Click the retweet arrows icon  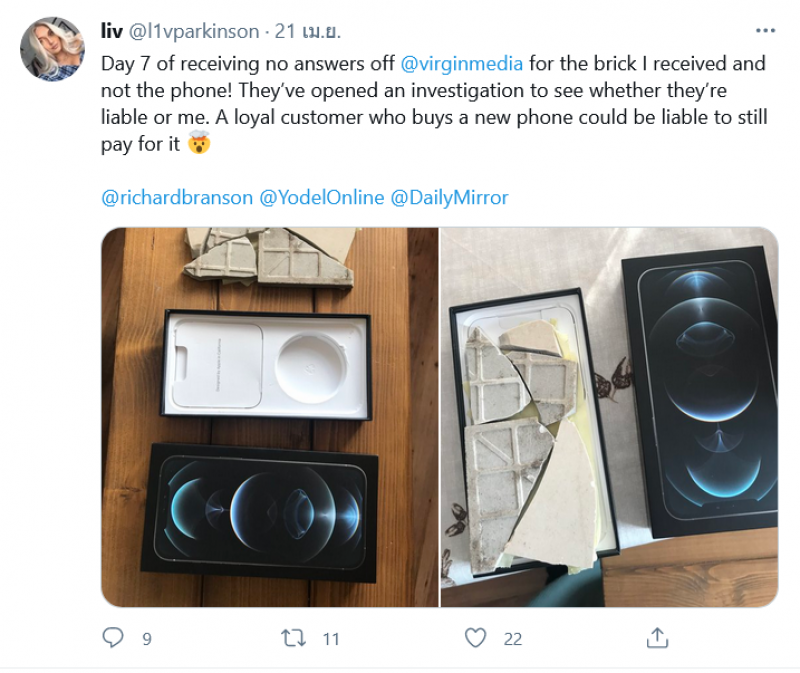pyautogui.click(x=294, y=637)
